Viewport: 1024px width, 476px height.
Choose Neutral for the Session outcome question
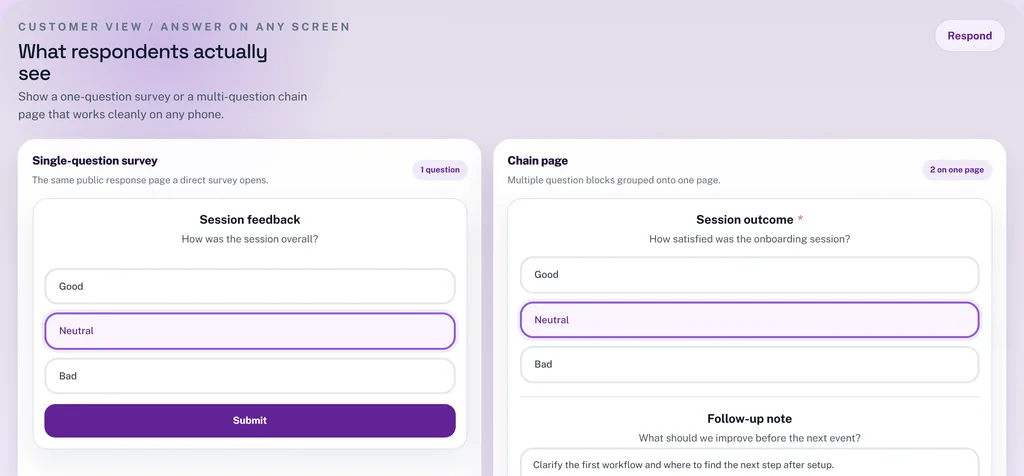coord(749,320)
